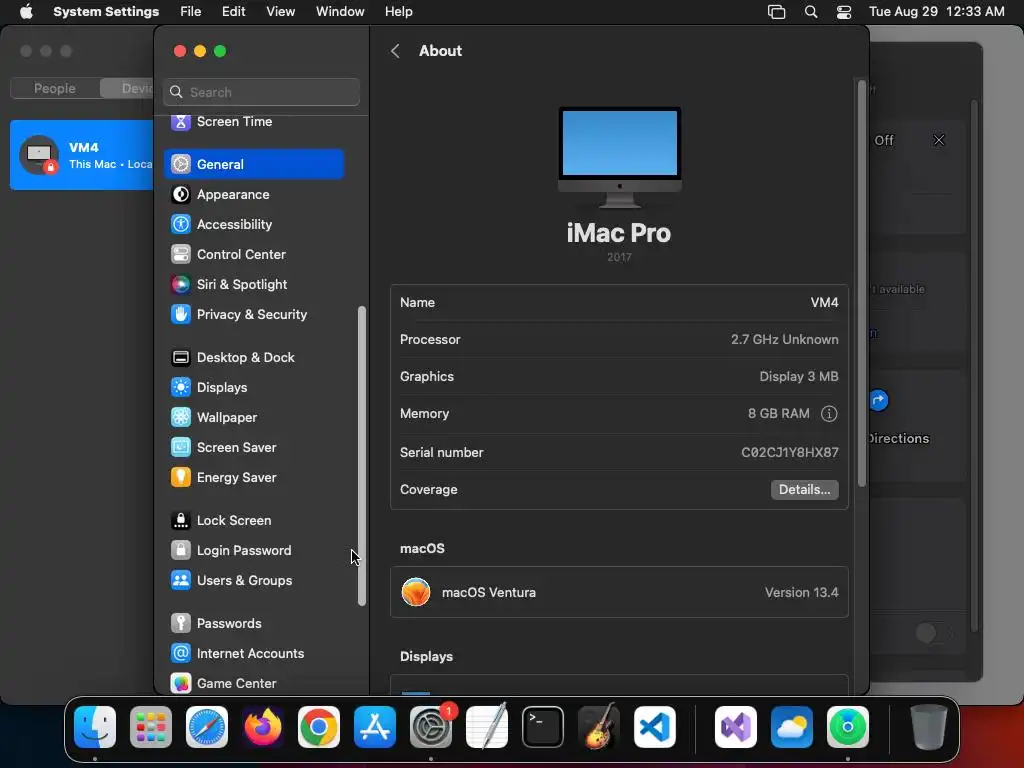The width and height of the screenshot is (1024, 768).
Task: Click Stage Manager icon in menu bar
Action: pos(776,12)
